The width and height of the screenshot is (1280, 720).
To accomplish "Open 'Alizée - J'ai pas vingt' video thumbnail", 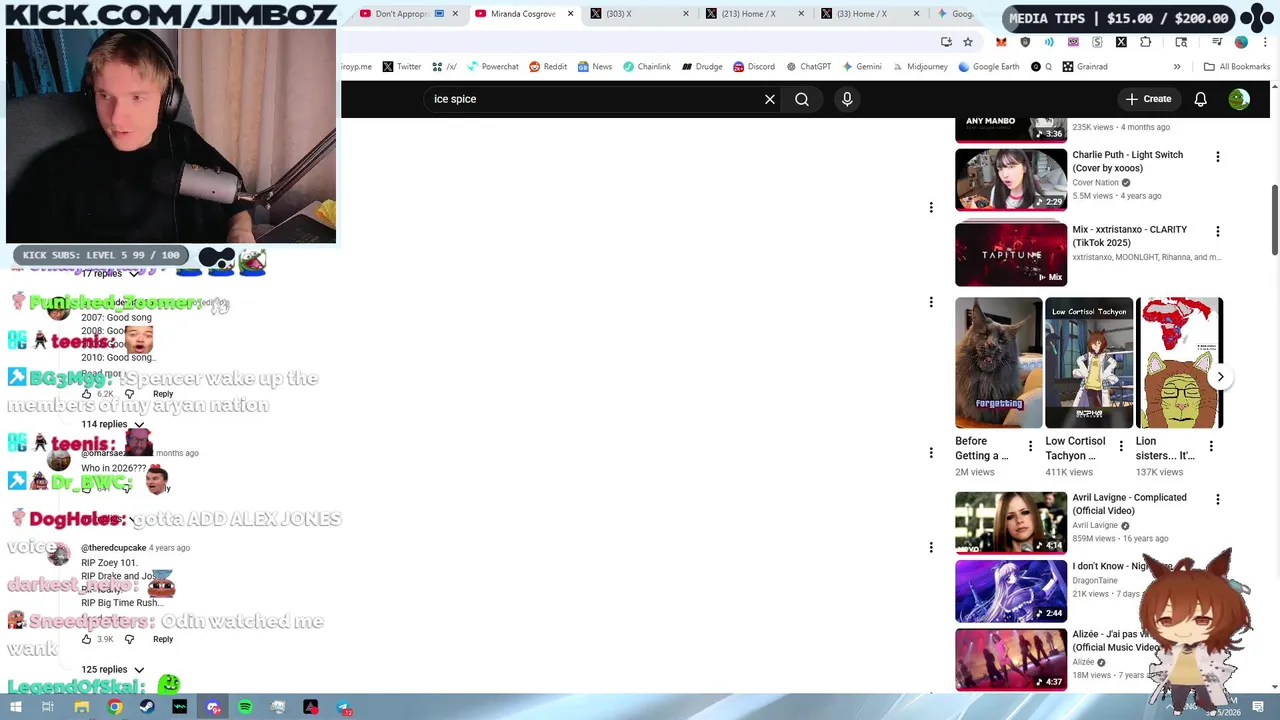I will coord(1011,659).
